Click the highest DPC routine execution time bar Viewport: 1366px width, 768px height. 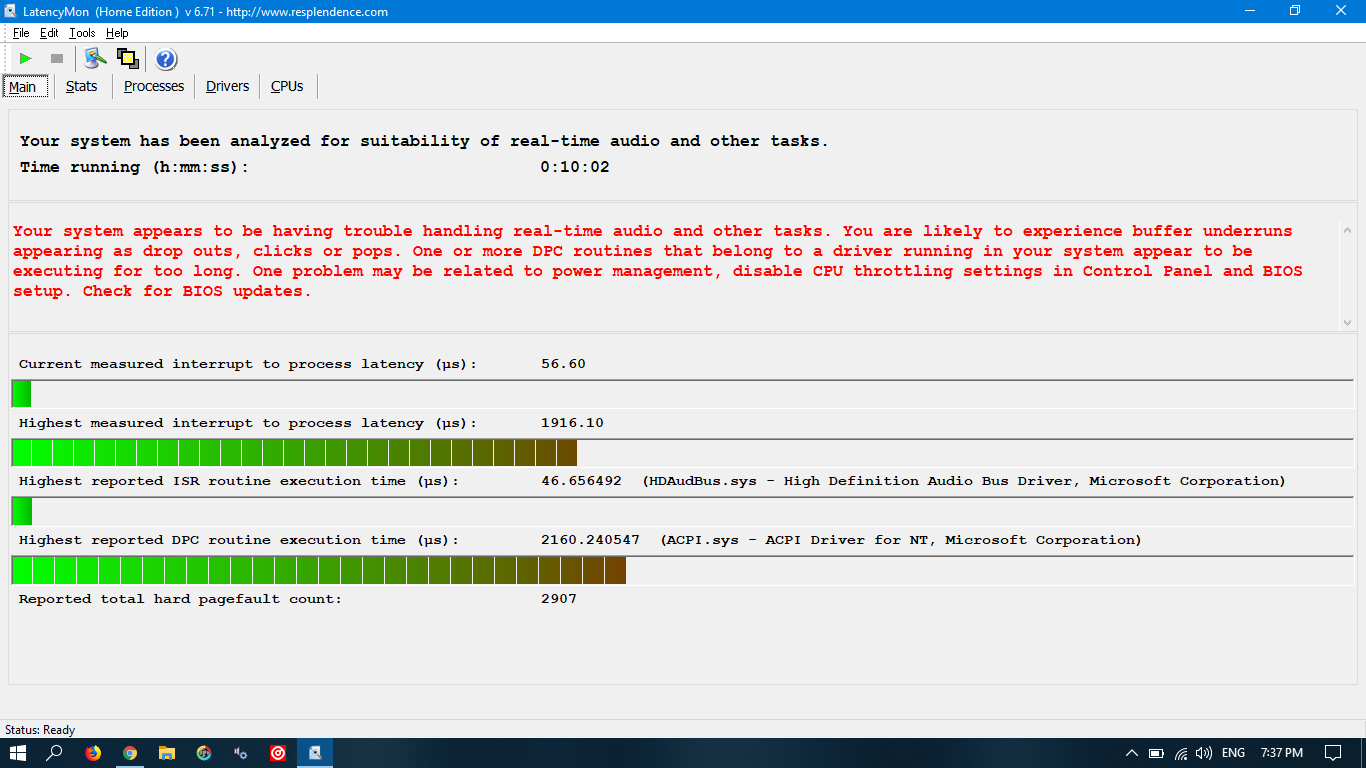(x=319, y=570)
